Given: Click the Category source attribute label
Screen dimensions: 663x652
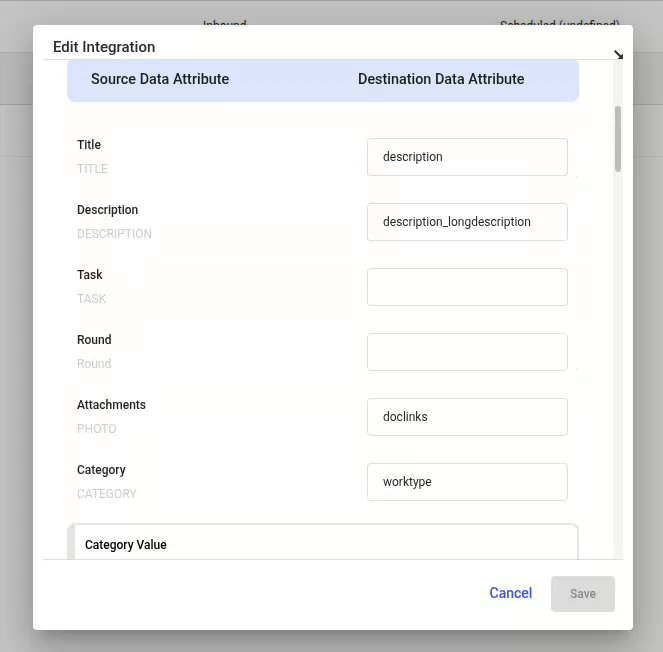Looking at the screenshot, I should tap(101, 470).
